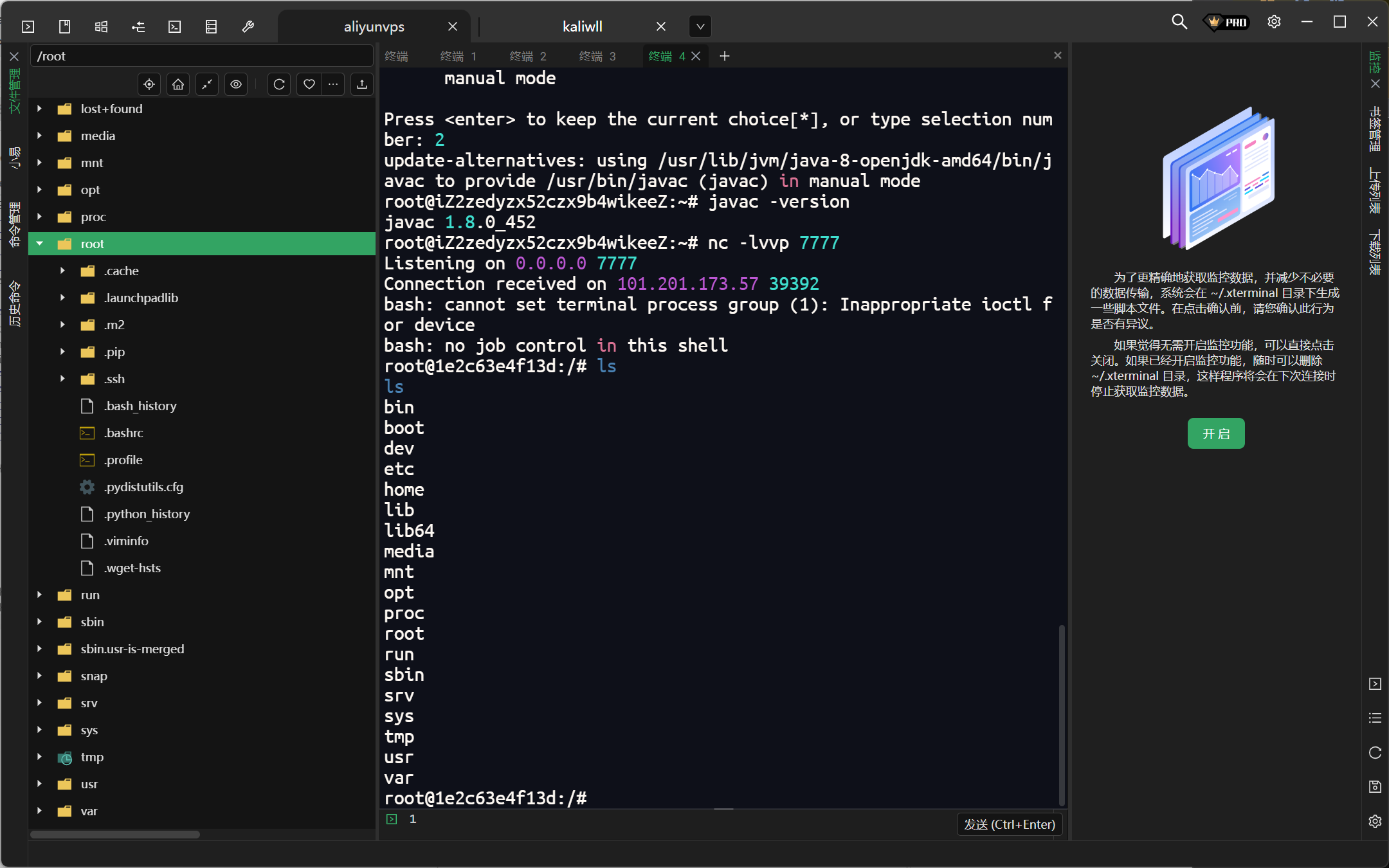Open the search magnifier icon at top right
The width and height of the screenshot is (1389, 868).
(1179, 22)
